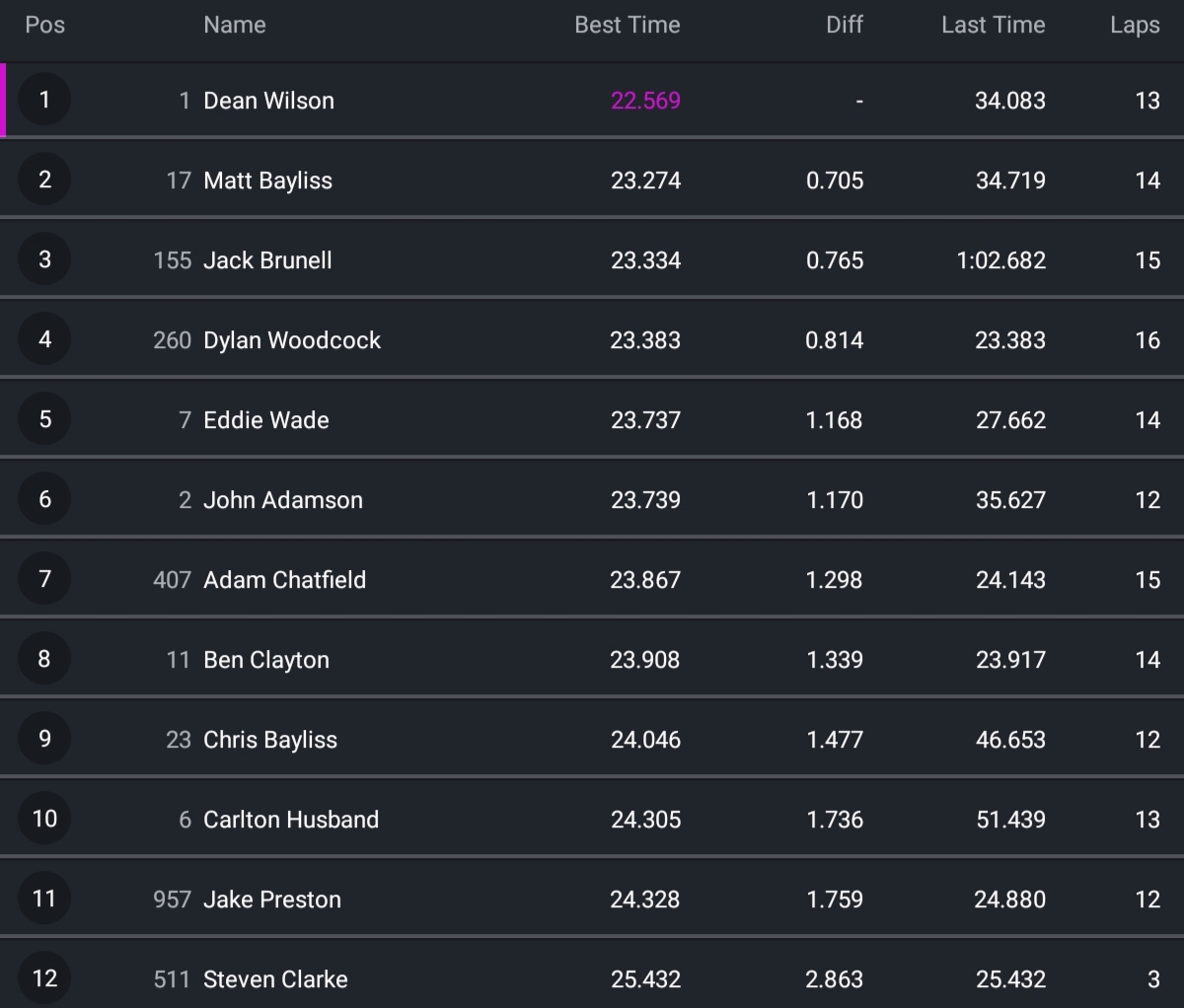Select rider name Dylan Woodcock

click(x=292, y=340)
